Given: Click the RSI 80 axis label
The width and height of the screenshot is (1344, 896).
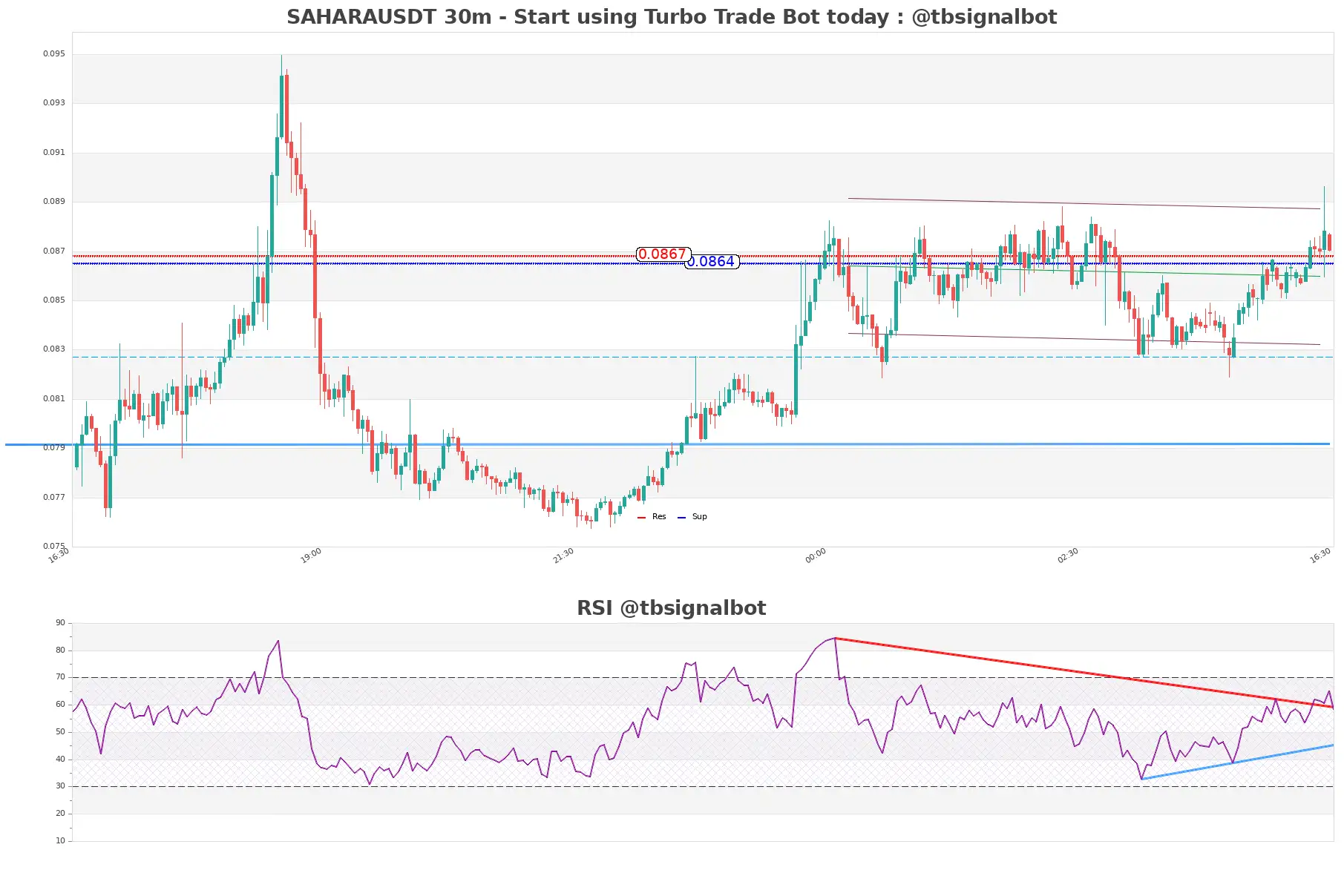Looking at the screenshot, I should click(x=61, y=650).
